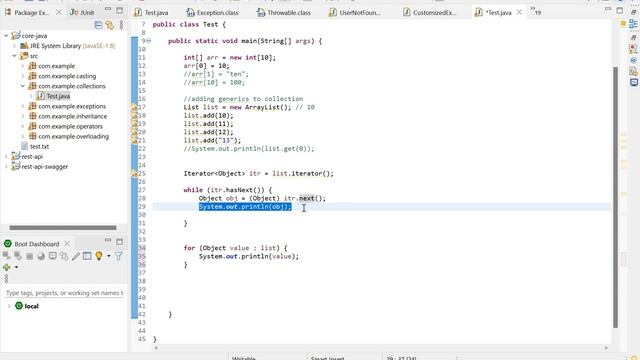Click Boot Dashboard debug start icon
Screen dimensions: 640x360
[18, 256]
